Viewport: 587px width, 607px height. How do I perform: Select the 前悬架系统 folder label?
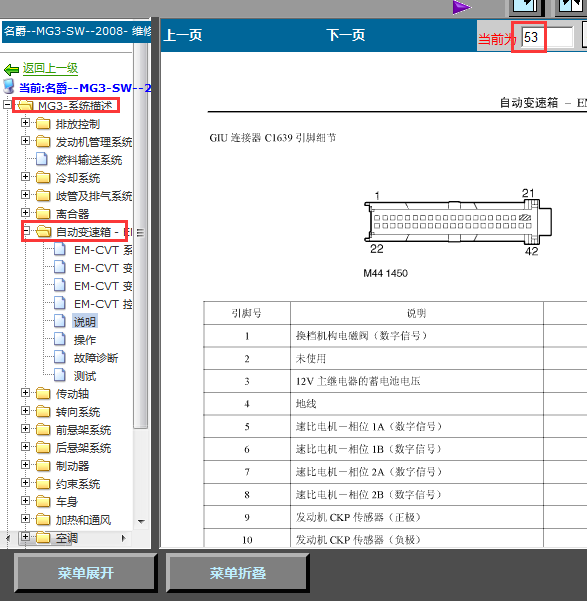pyautogui.click(x=83, y=430)
